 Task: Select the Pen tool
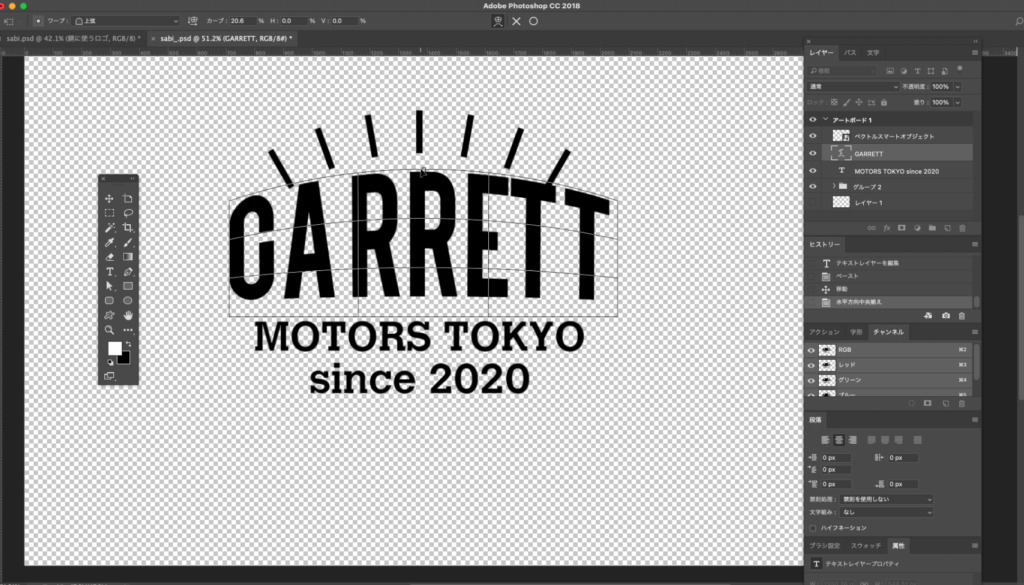coord(127,272)
